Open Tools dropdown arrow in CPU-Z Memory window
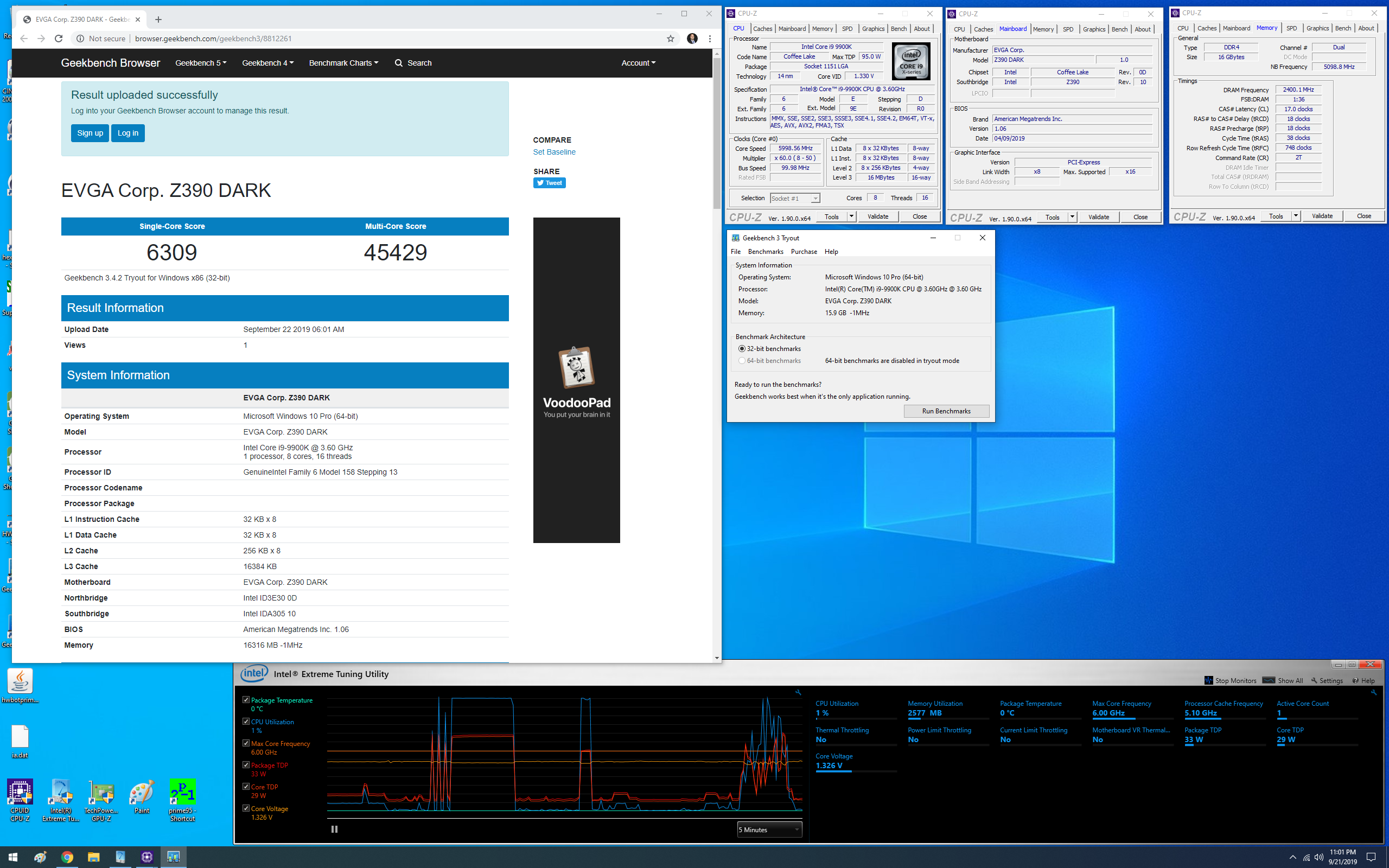This screenshot has width=1389, height=868. click(x=1296, y=216)
